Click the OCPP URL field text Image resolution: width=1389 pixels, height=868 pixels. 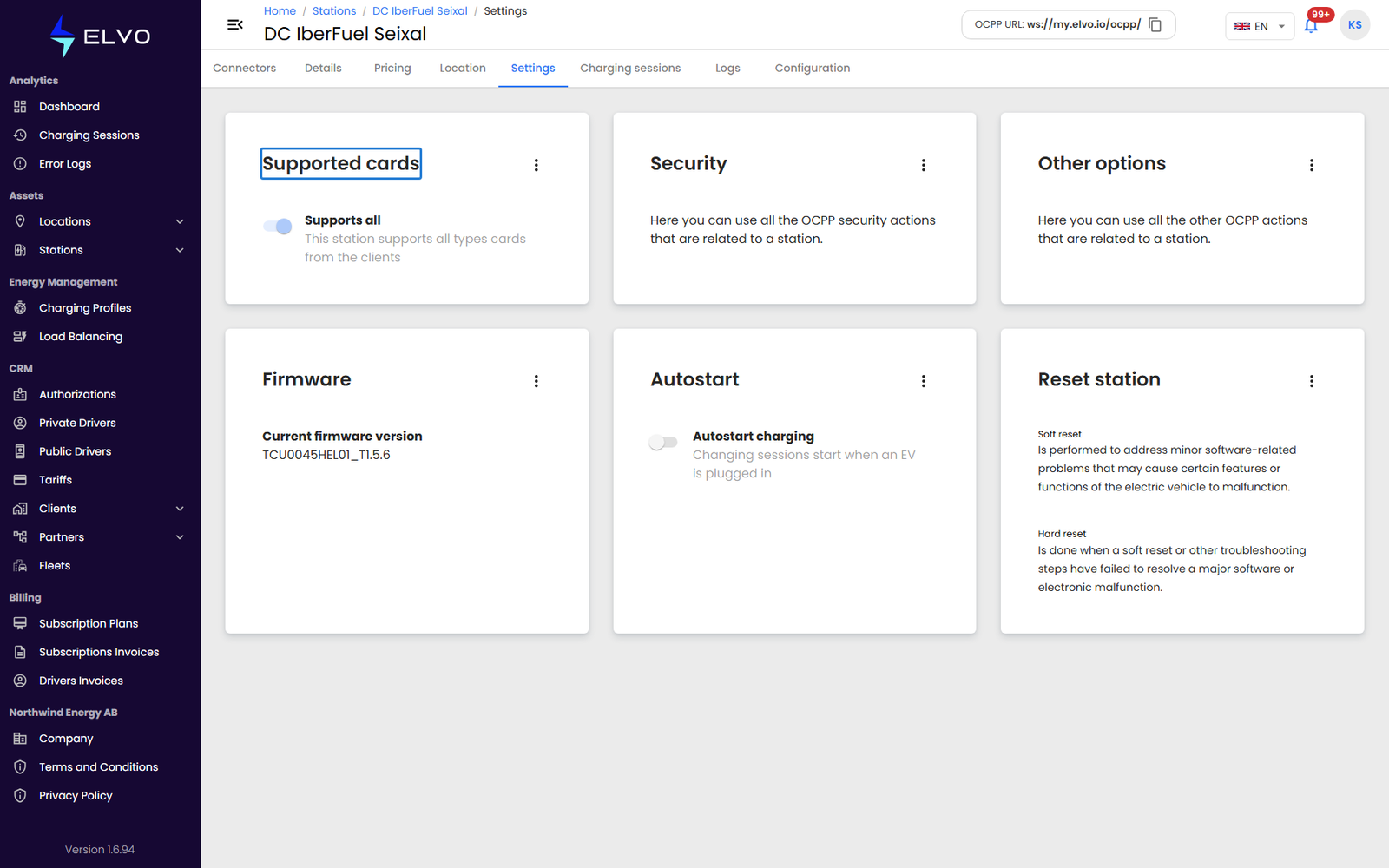[x=1057, y=24]
